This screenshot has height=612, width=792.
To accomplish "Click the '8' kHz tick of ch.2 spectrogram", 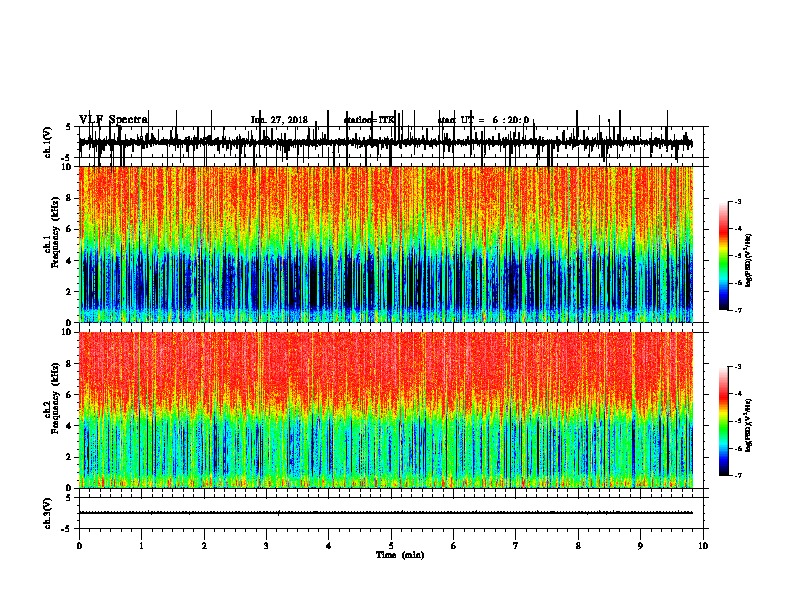I will pyautogui.click(x=69, y=364).
